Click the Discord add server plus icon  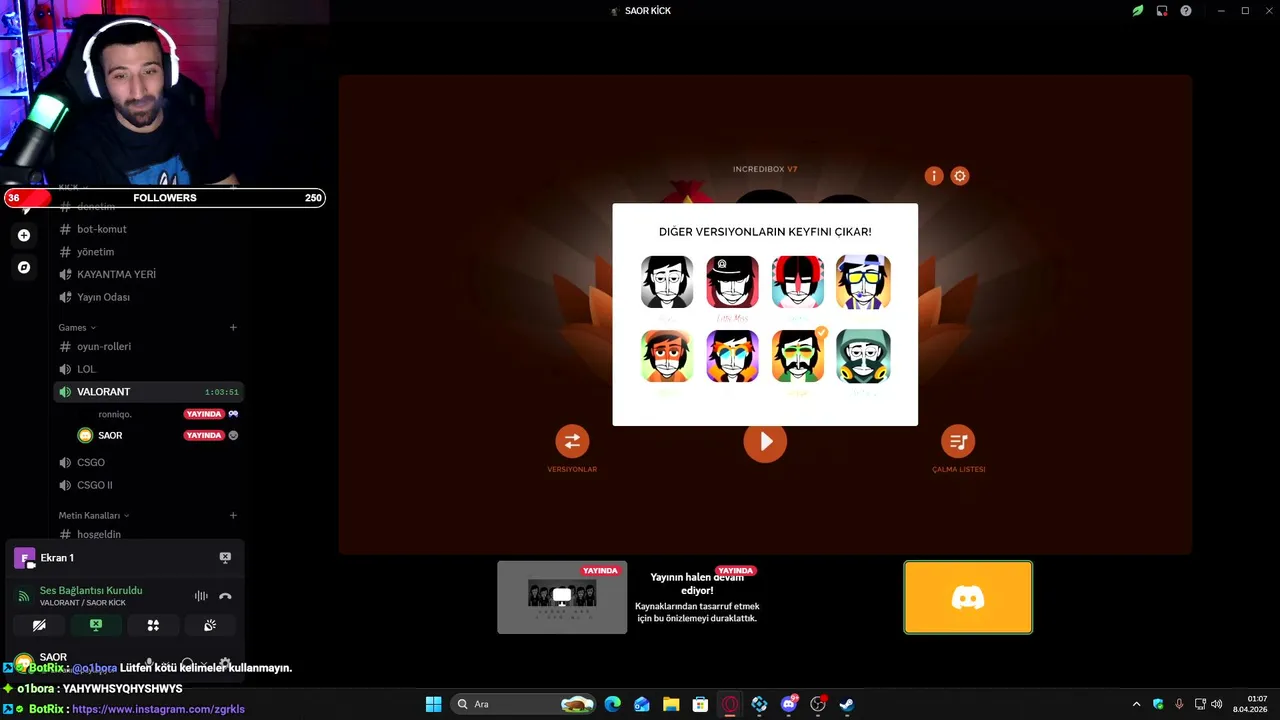[24, 235]
